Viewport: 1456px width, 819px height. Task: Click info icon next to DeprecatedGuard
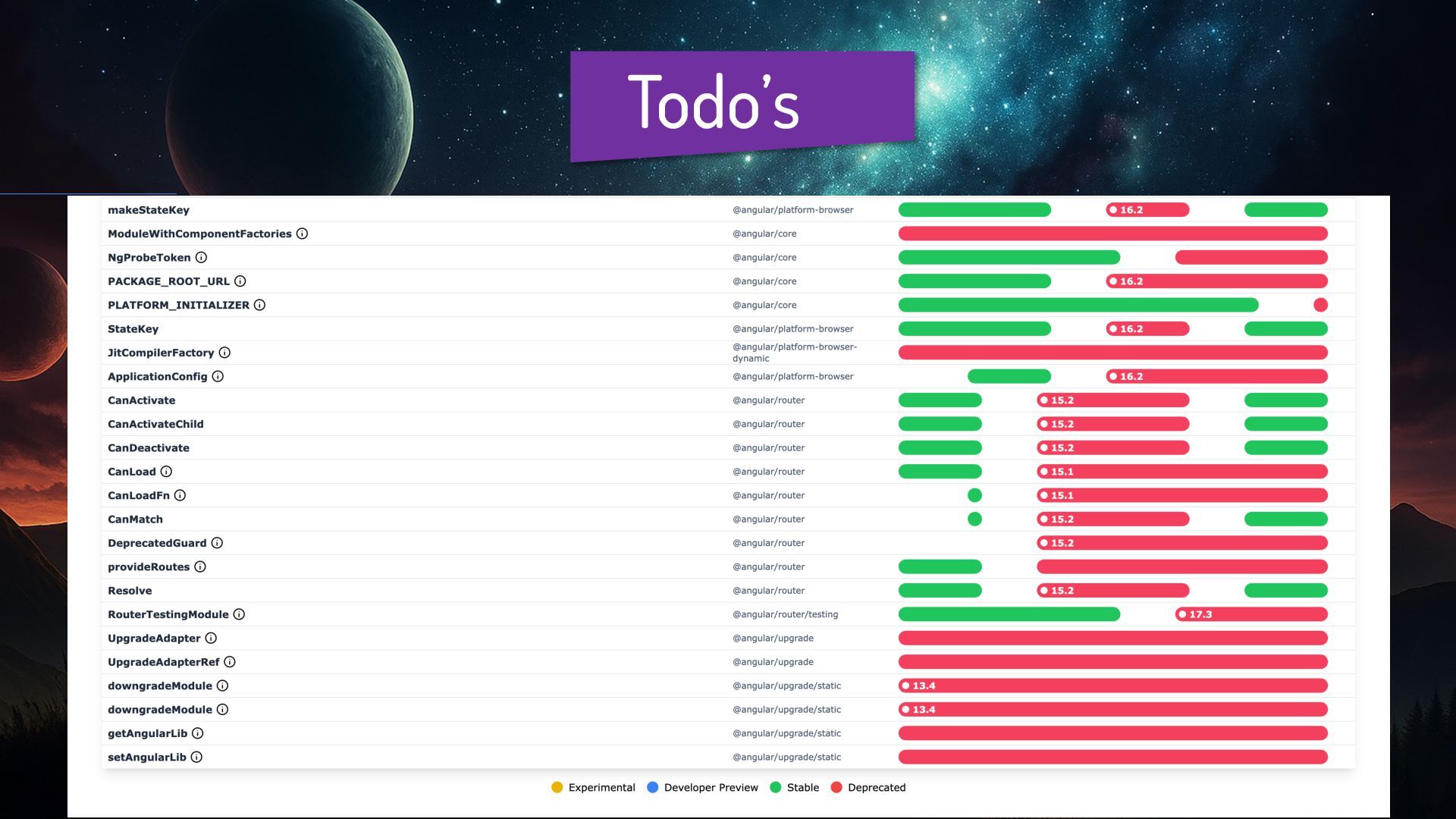point(217,543)
